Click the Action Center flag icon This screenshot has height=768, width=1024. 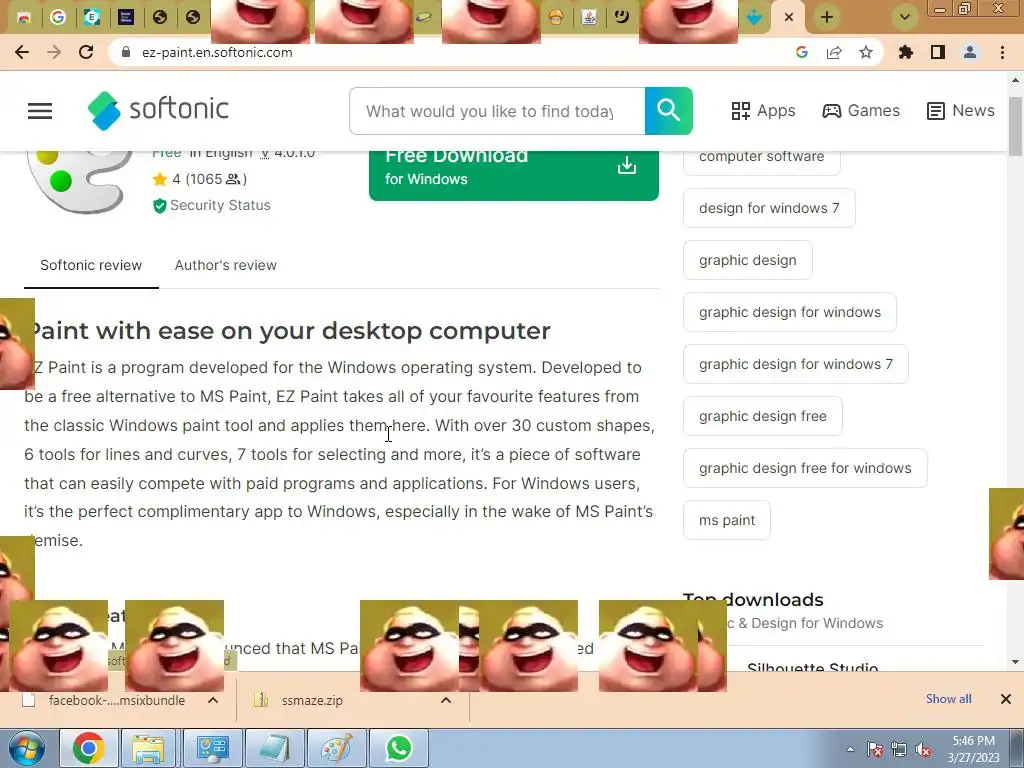click(x=875, y=750)
